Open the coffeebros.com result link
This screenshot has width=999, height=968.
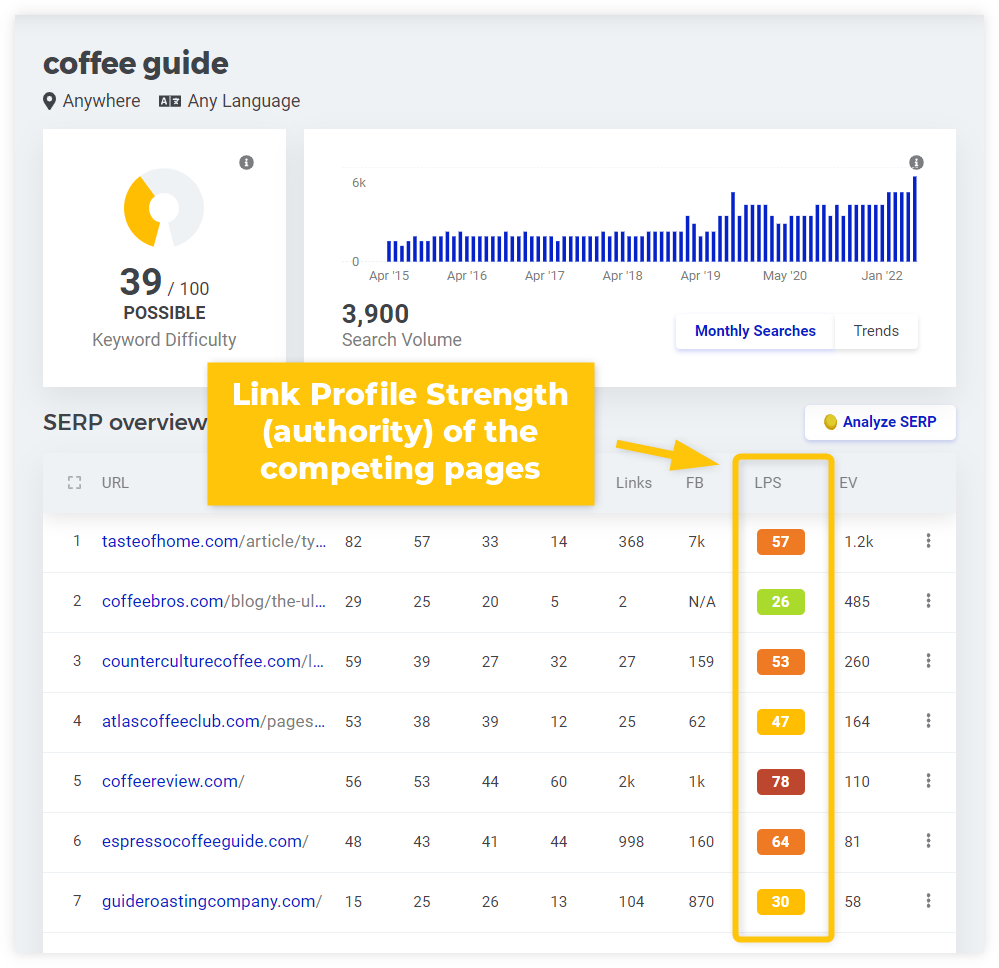point(213,601)
